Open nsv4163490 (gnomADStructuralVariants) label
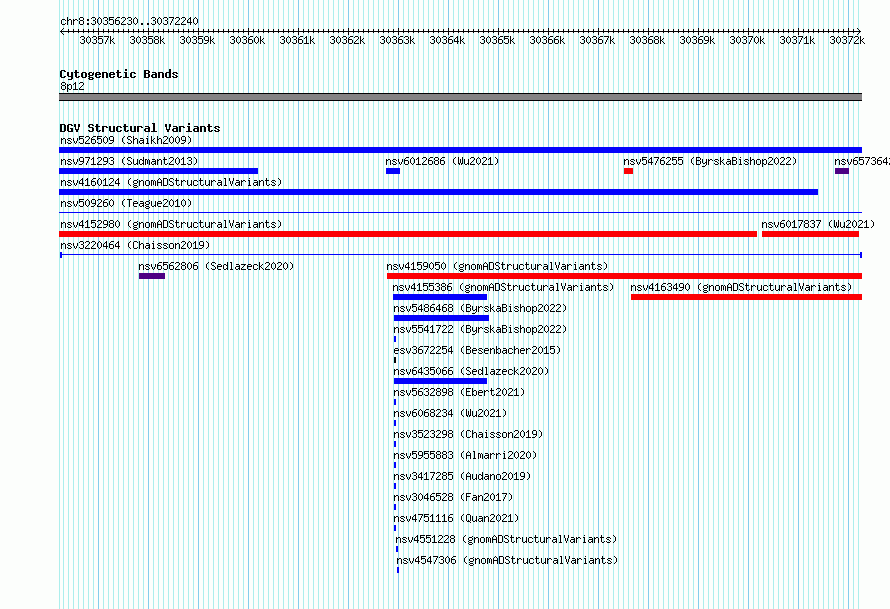 [741, 287]
